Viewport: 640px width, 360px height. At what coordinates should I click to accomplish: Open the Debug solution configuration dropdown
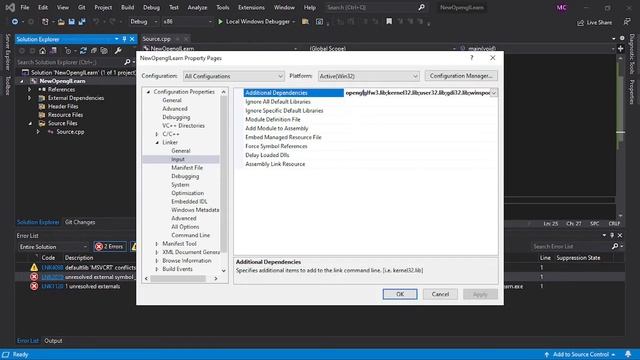tap(144, 22)
